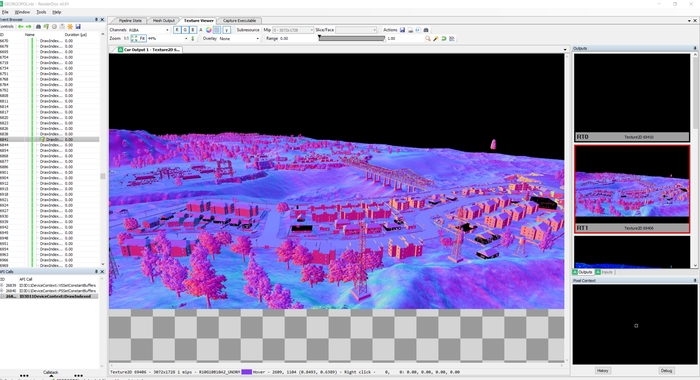
Task: Go to previous event with green left arrow
Action: (x=21, y=27)
